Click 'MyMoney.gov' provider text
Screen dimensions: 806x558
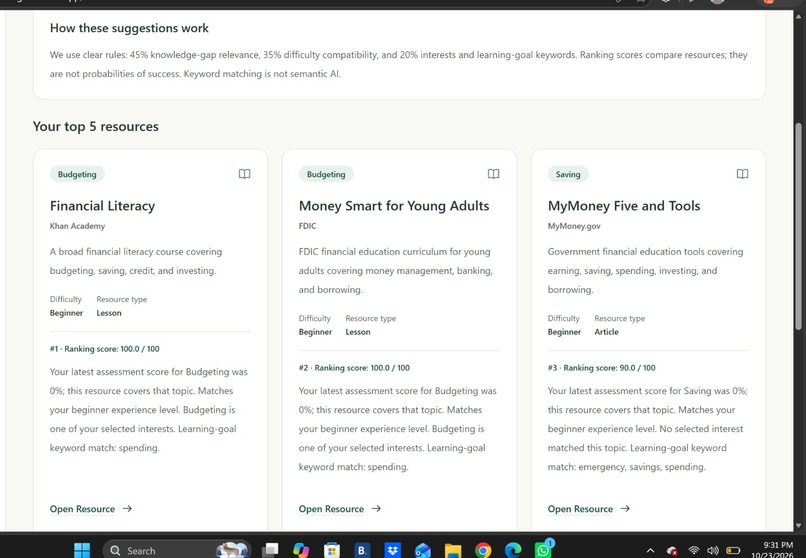[x=574, y=226]
